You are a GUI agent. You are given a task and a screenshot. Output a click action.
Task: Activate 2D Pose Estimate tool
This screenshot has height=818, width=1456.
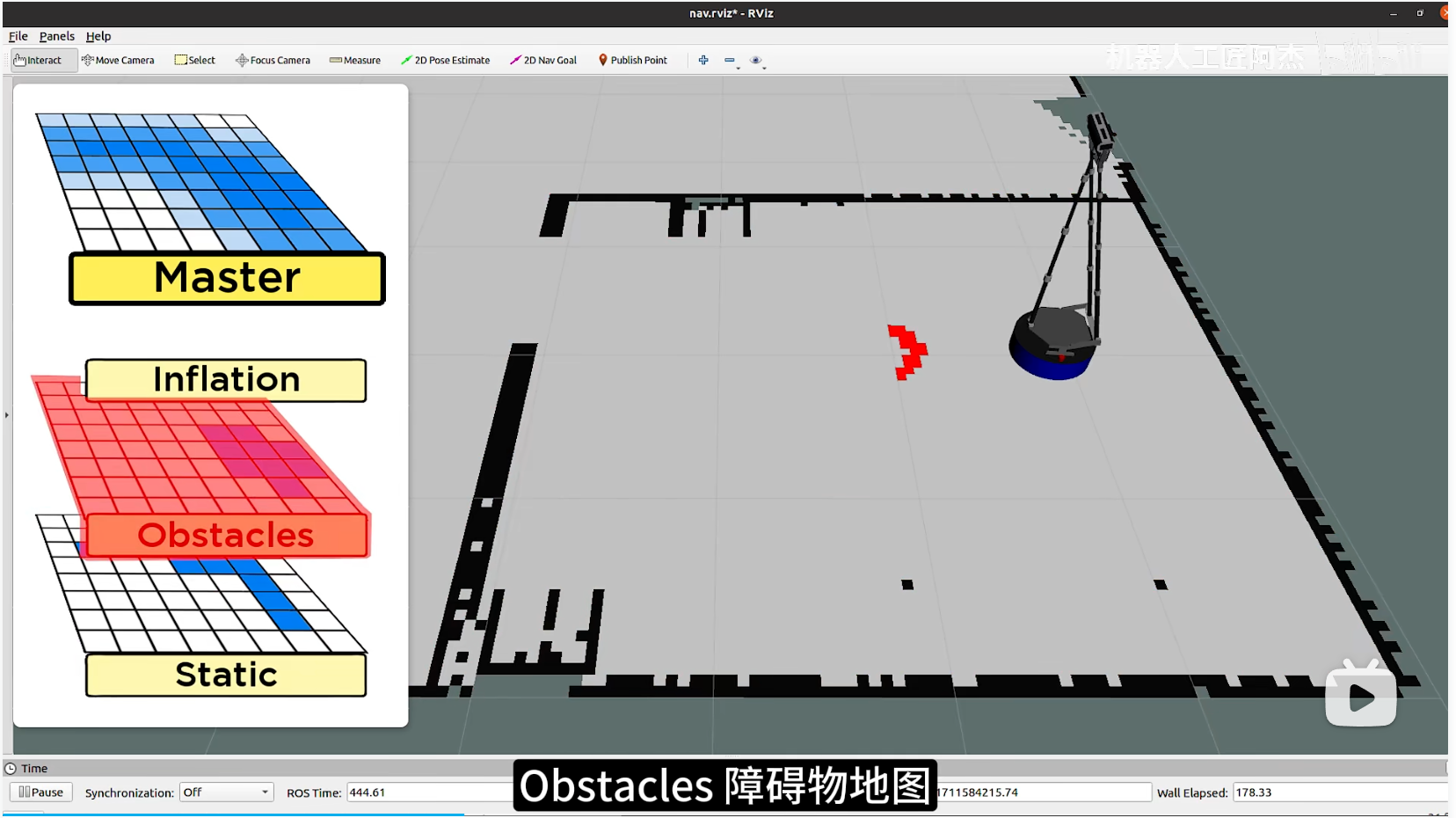tap(445, 61)
